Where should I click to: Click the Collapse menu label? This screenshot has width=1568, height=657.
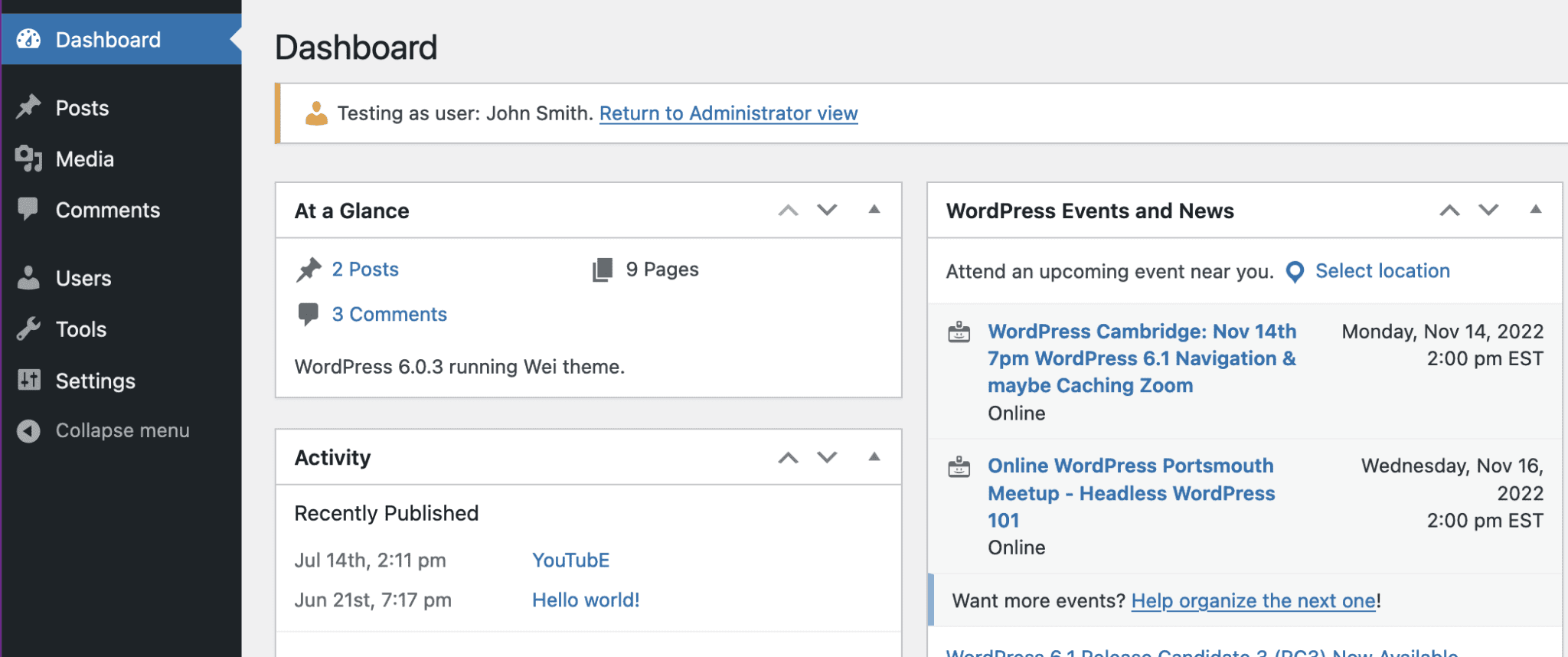122,431
